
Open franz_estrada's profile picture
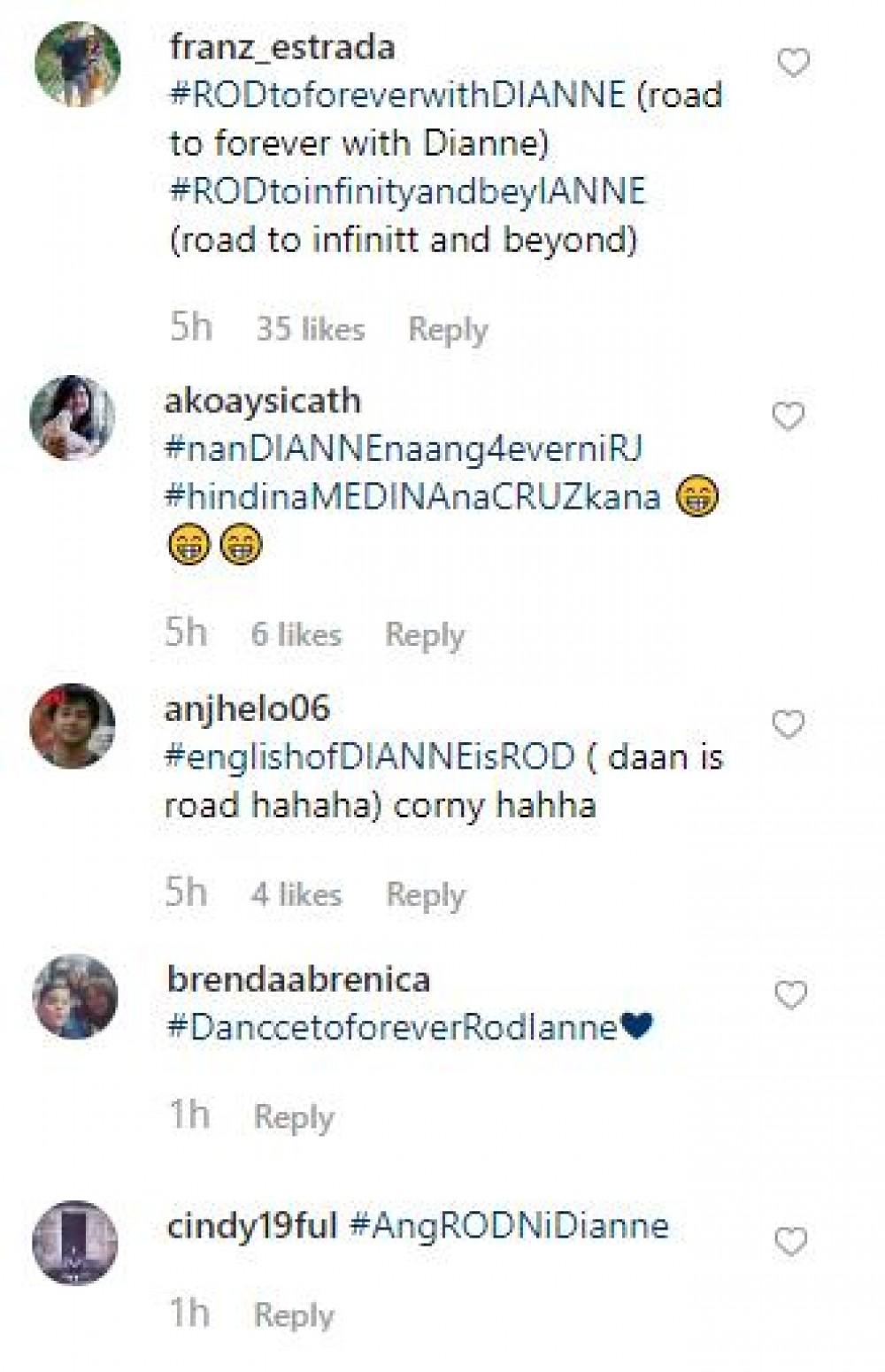click(77, 65)
